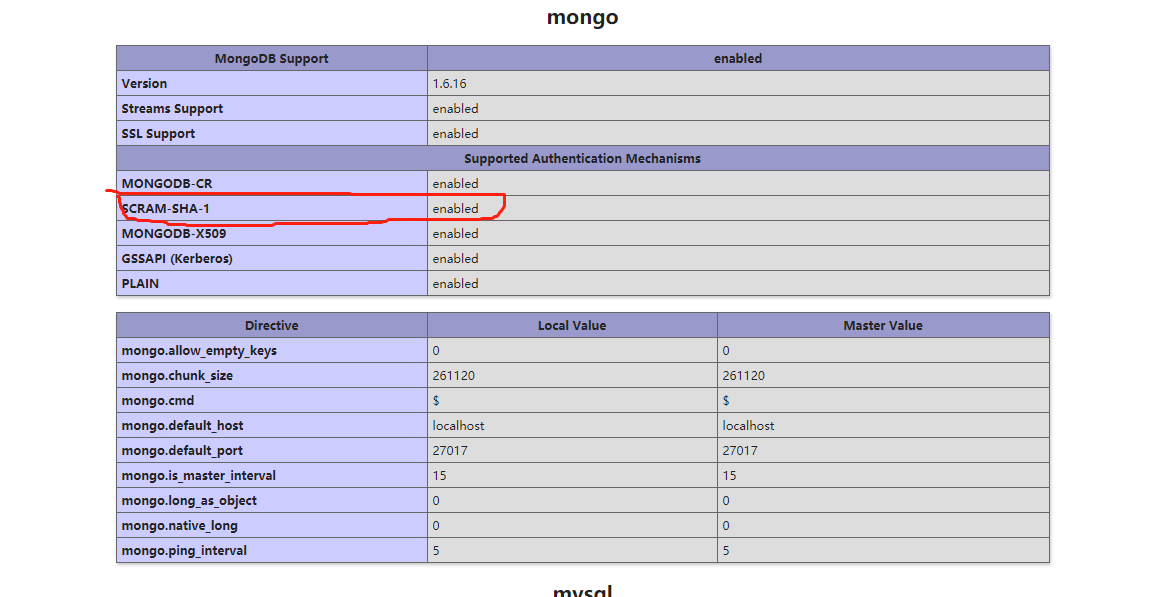Viewport: 1157px width, 597px height.
Task: Click "enabled" in the PLAIN row
Action: pos(455,284)
